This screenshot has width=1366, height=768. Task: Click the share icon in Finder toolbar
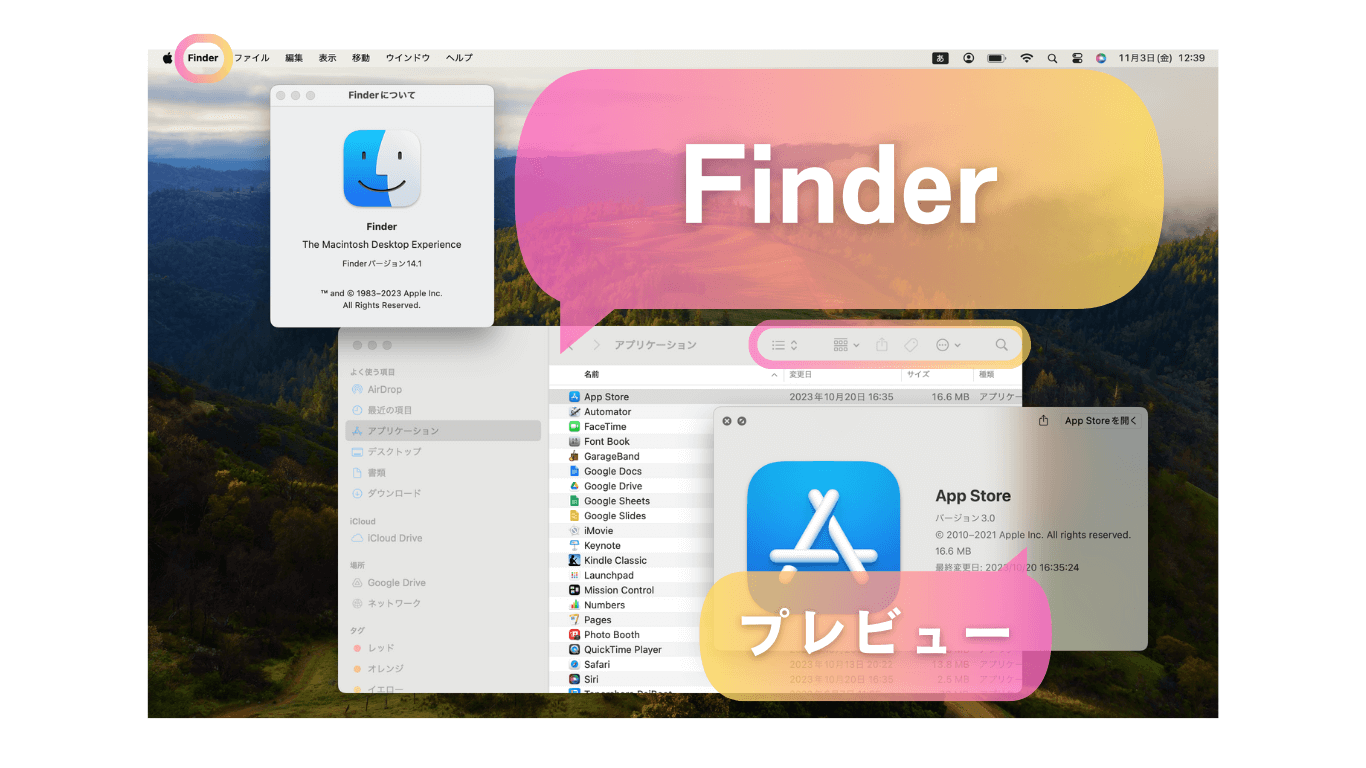[x=882, y=345]
